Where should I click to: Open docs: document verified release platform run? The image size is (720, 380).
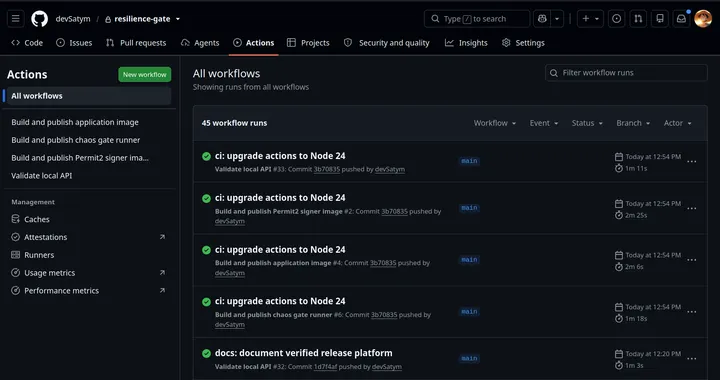pyautogui.click(x=304, y=353)
